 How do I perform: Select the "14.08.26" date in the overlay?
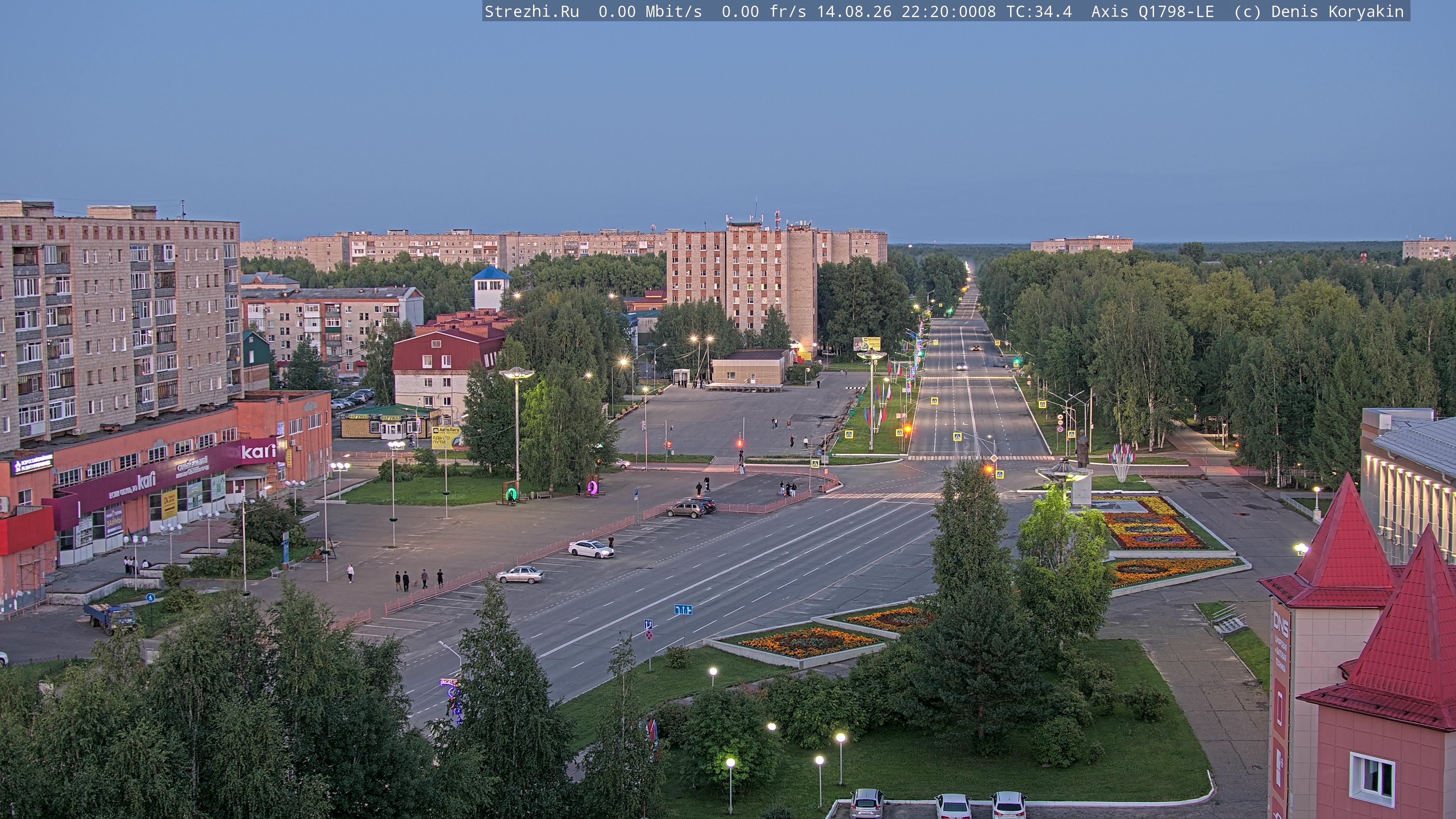[854, 12]
